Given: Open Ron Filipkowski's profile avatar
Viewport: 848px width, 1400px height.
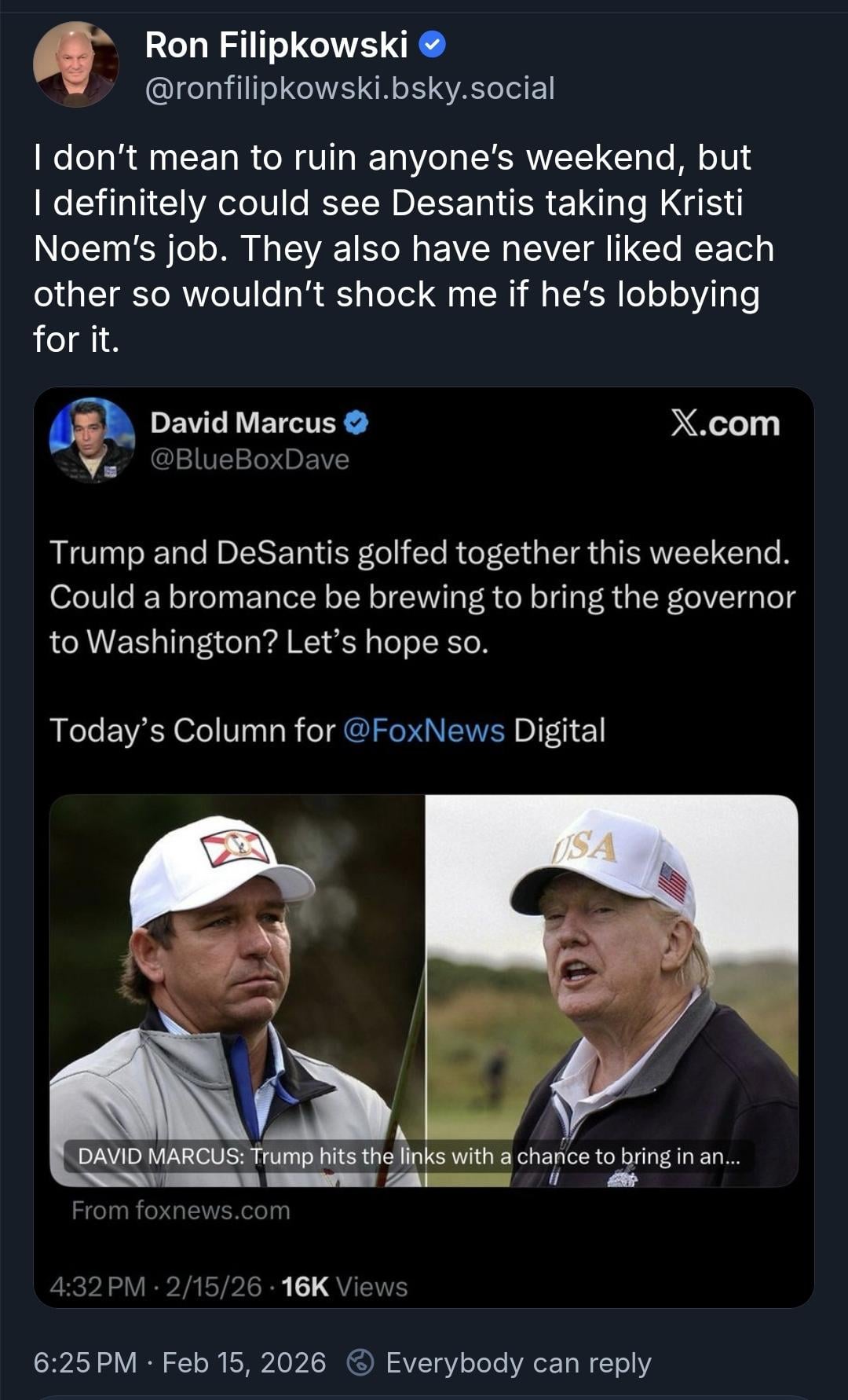Looking at the screenshot, I should [x=75, y=64].
